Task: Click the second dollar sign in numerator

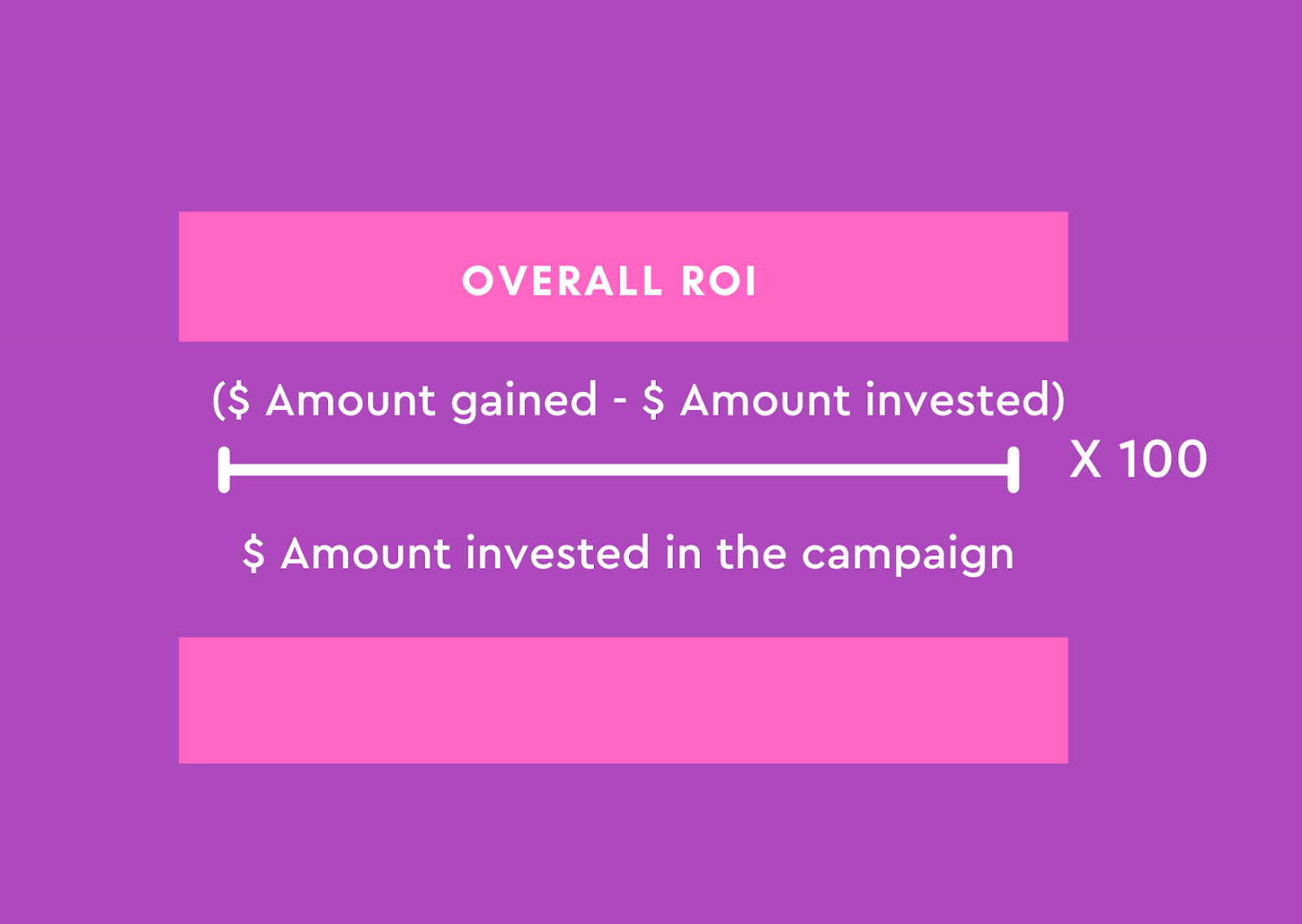Action: (653, 400)
